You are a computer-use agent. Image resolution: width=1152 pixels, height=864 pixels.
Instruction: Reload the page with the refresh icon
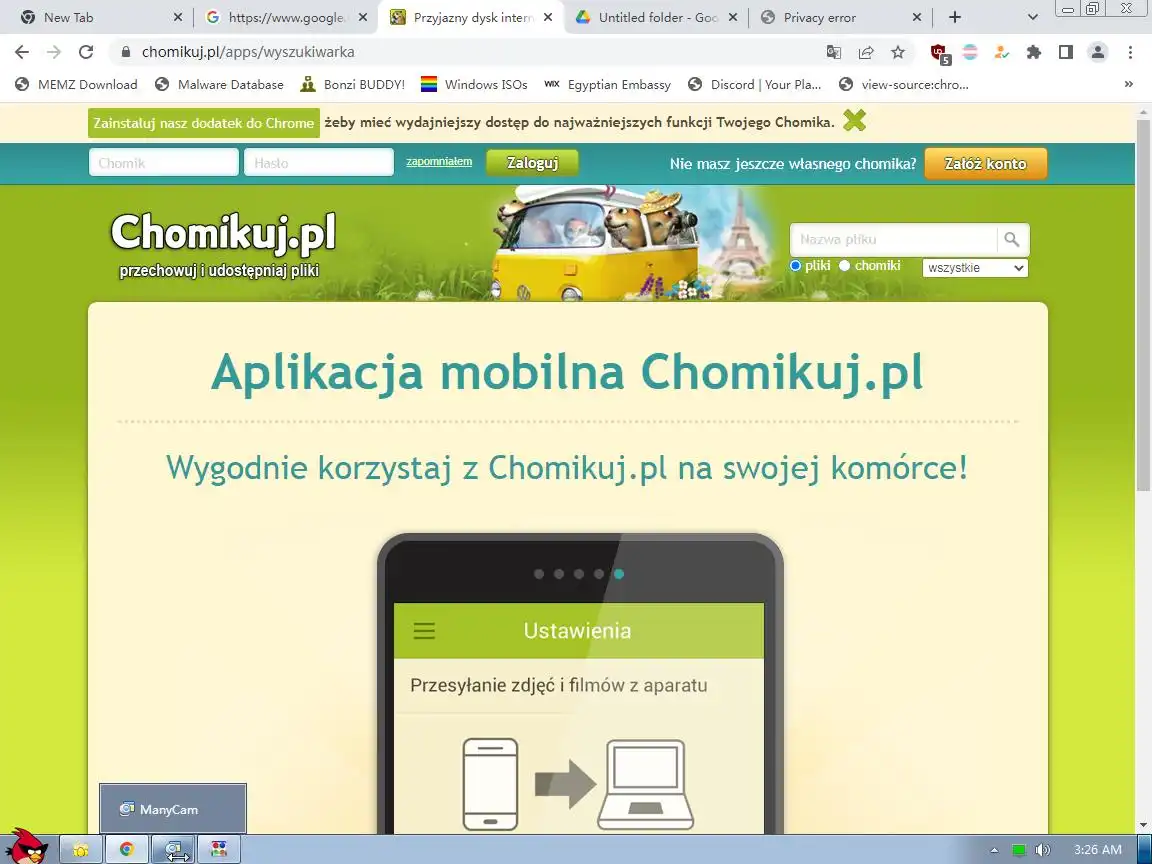coord(86,51)
